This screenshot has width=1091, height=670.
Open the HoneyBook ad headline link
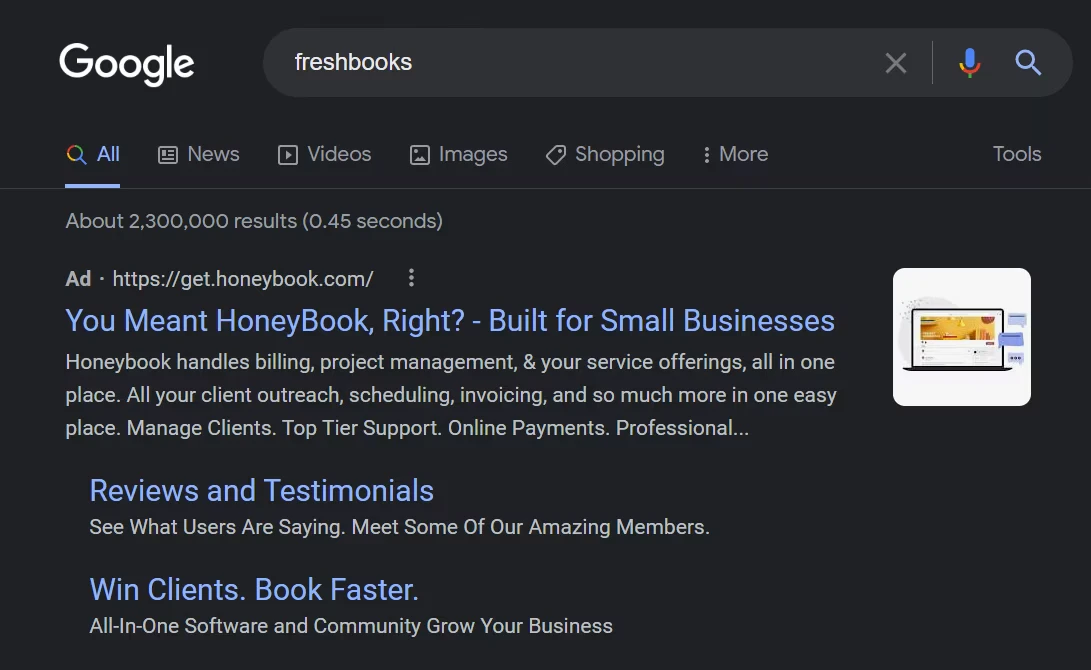[x=450, y=321]
